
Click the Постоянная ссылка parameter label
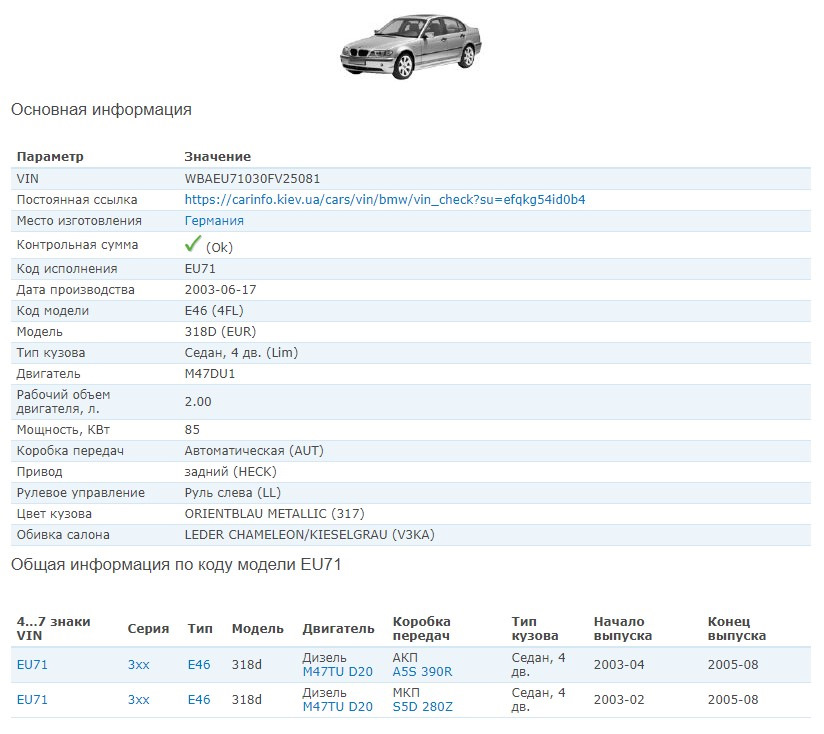click(77, 200)
